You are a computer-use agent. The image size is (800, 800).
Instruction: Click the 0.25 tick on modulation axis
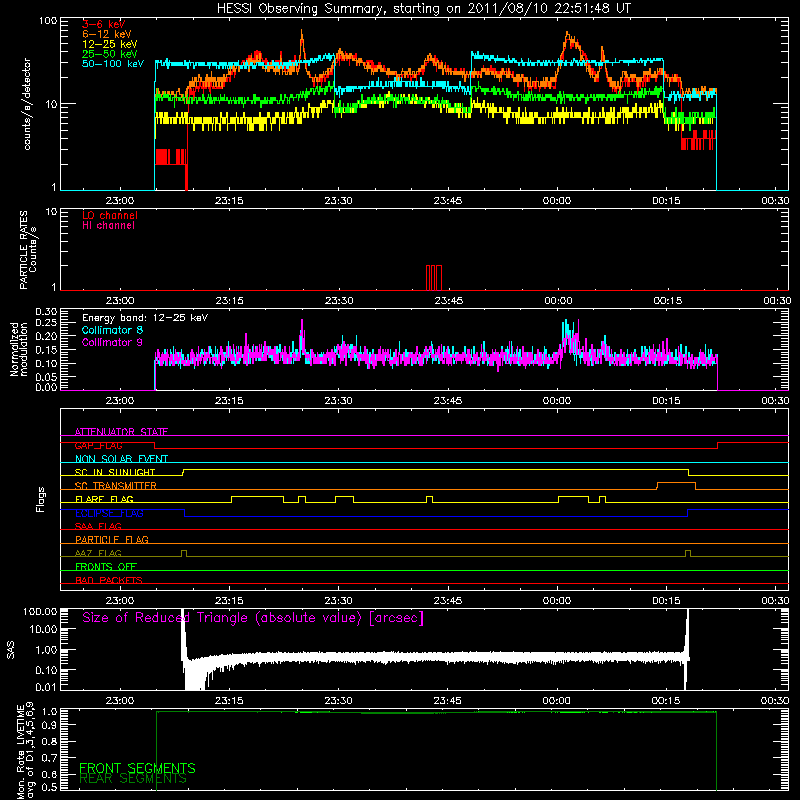point(46,323)
